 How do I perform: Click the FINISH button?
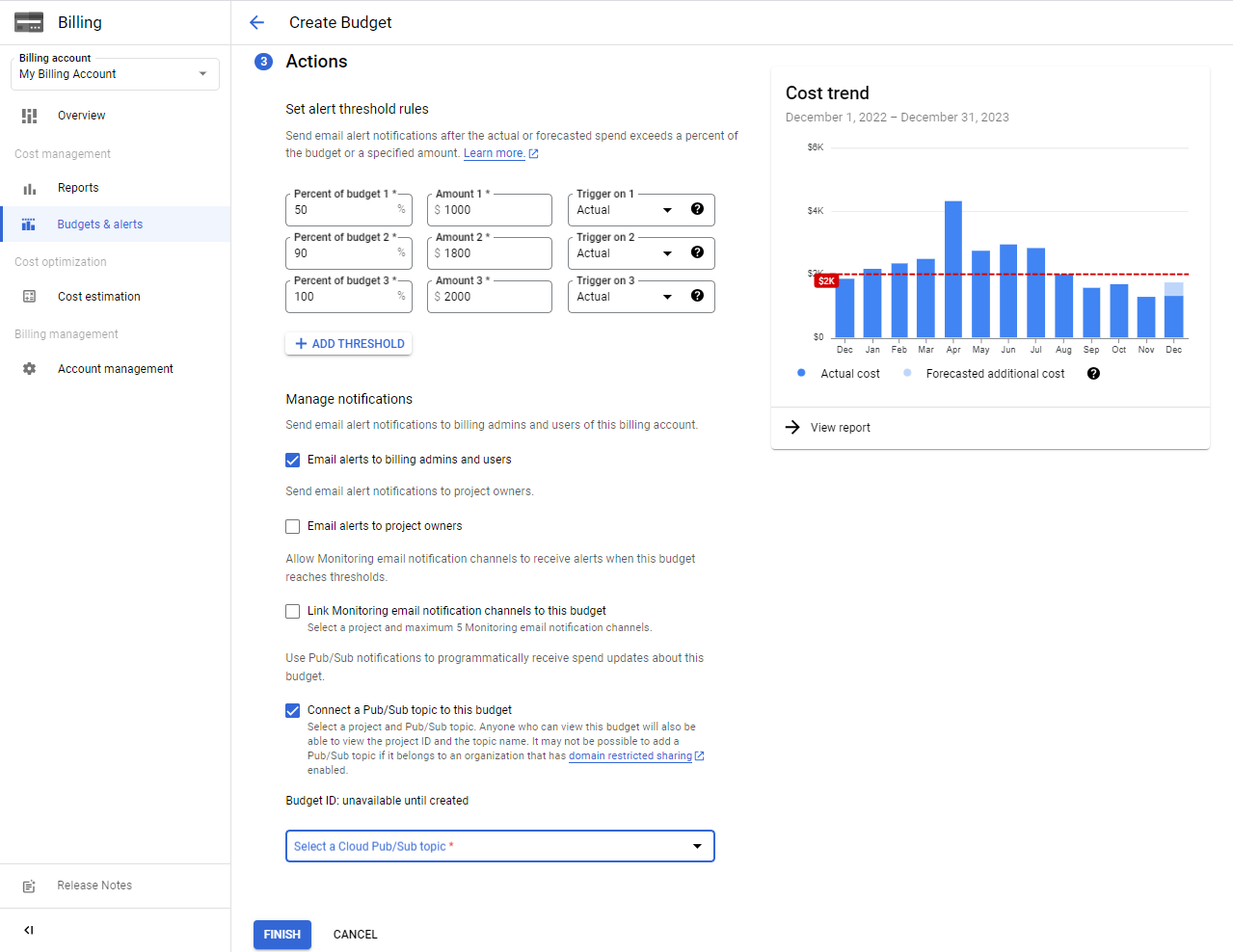(282, 935)
